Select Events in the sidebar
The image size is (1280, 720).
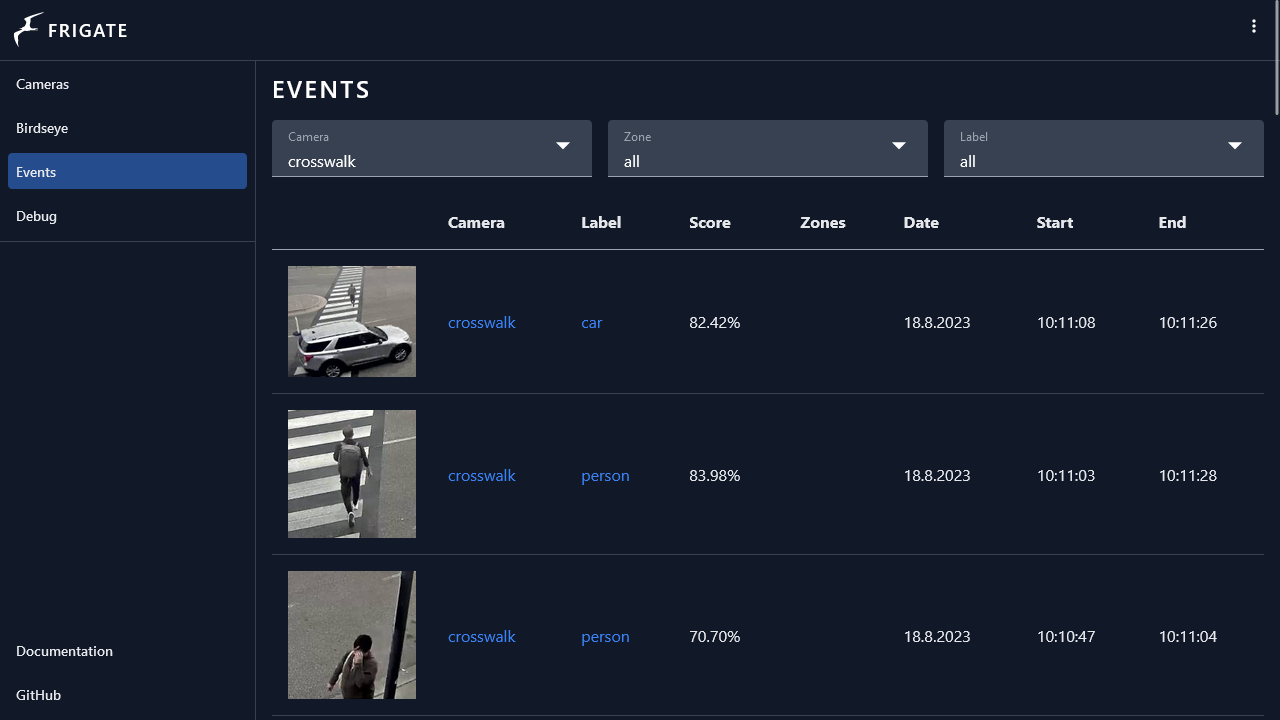point(127,172)
